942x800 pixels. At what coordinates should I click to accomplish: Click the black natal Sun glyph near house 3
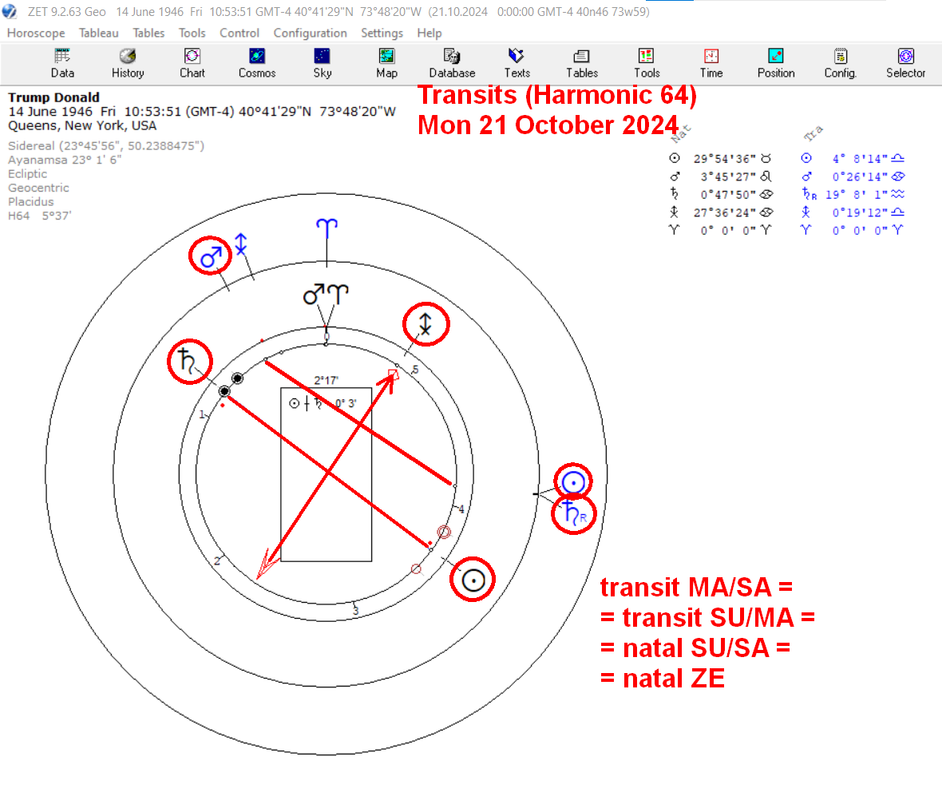click(473, 580)
